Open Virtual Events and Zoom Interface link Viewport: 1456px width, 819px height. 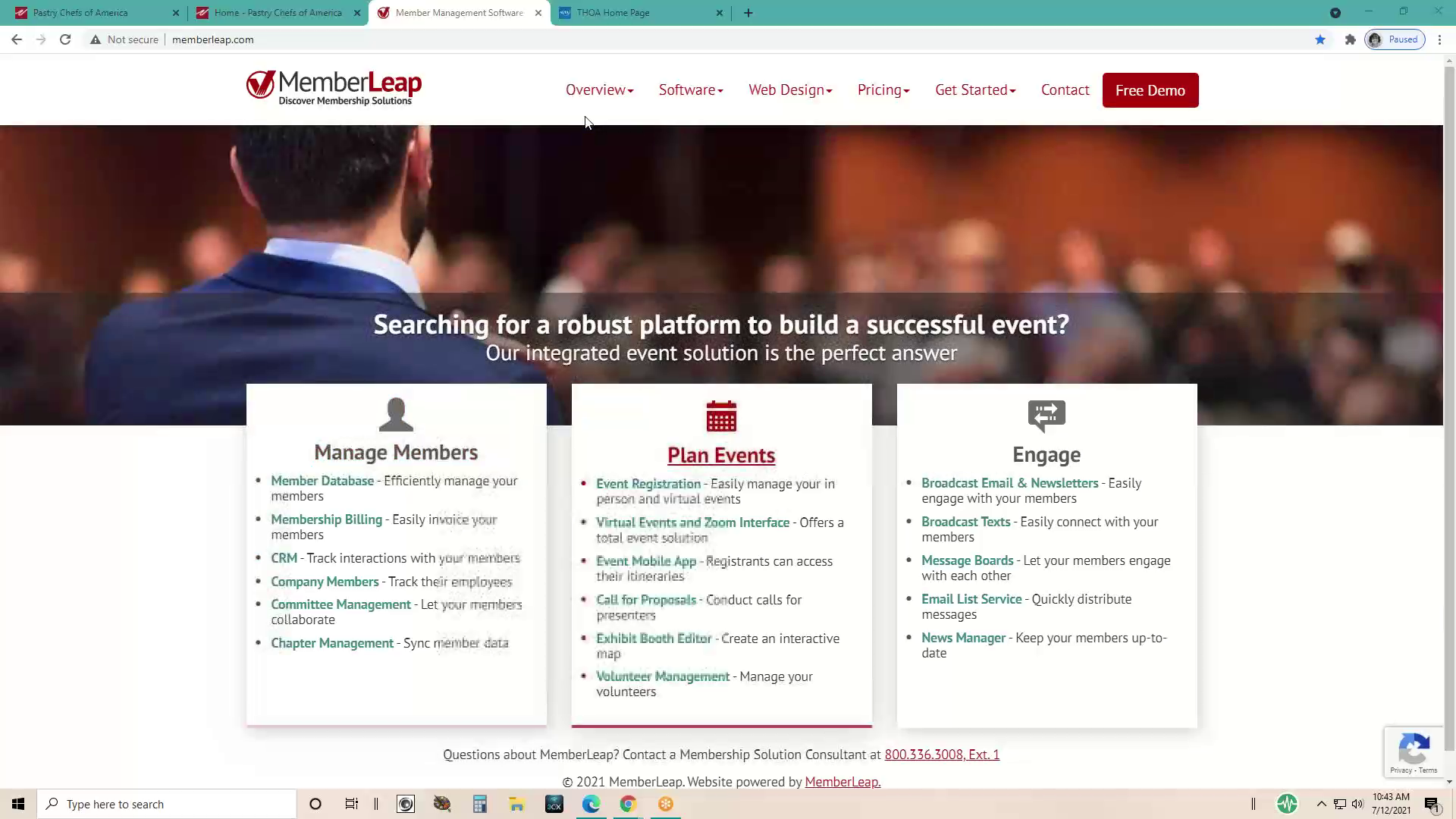[693, 522]
